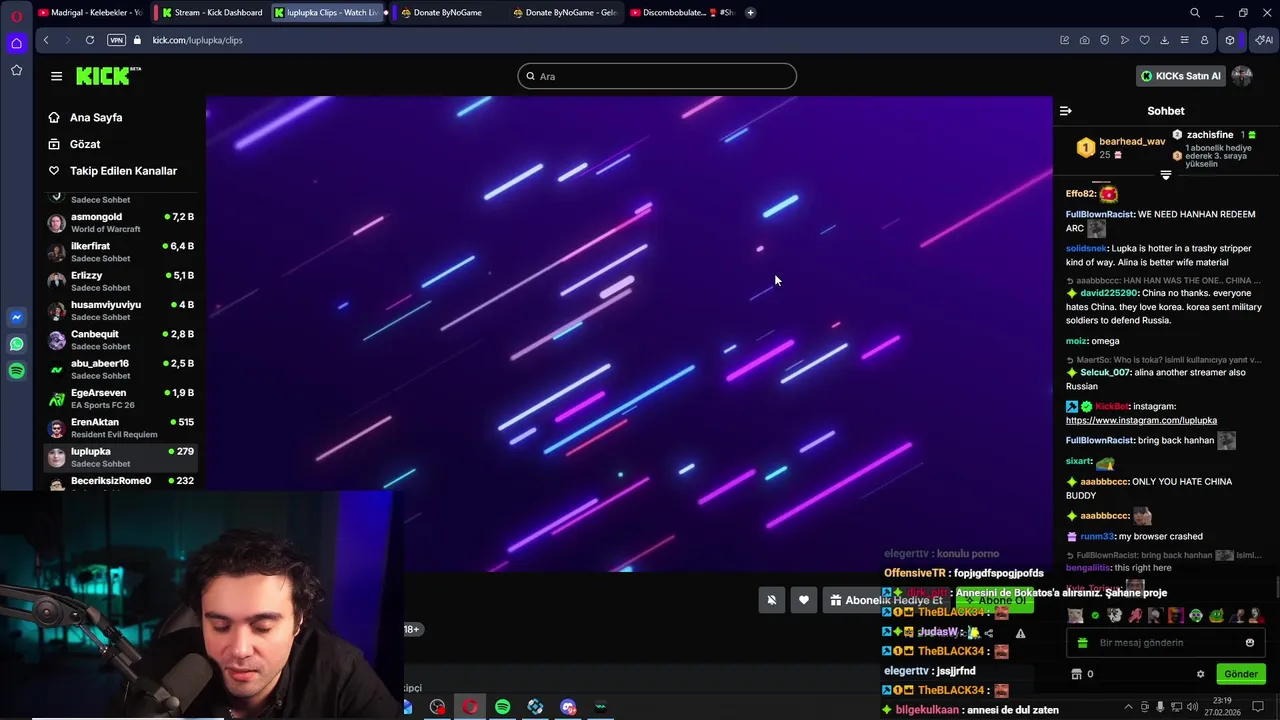
Task: Open Takip Edilen Kanallar
Action: [x=123, y=171]
